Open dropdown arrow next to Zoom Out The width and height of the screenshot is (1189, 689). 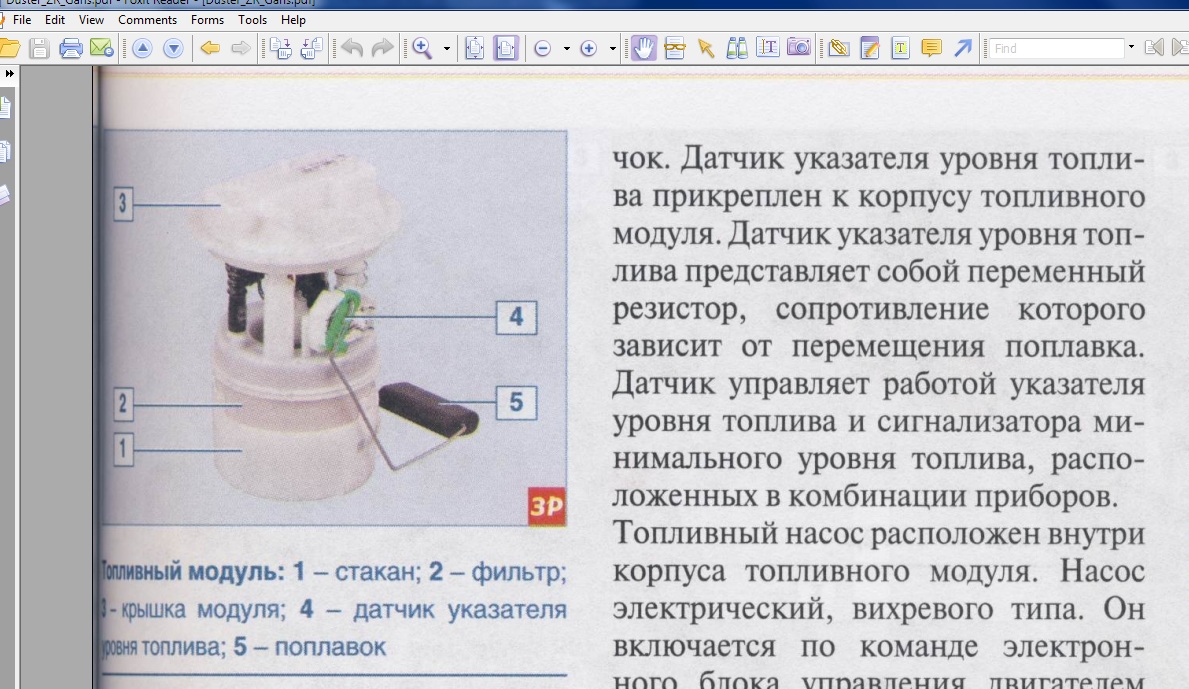tap(566, 49)
